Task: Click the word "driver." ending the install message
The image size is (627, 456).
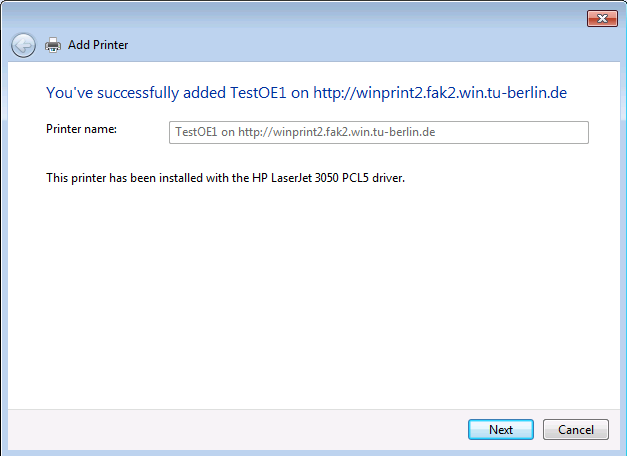Action: pos(387,179)
